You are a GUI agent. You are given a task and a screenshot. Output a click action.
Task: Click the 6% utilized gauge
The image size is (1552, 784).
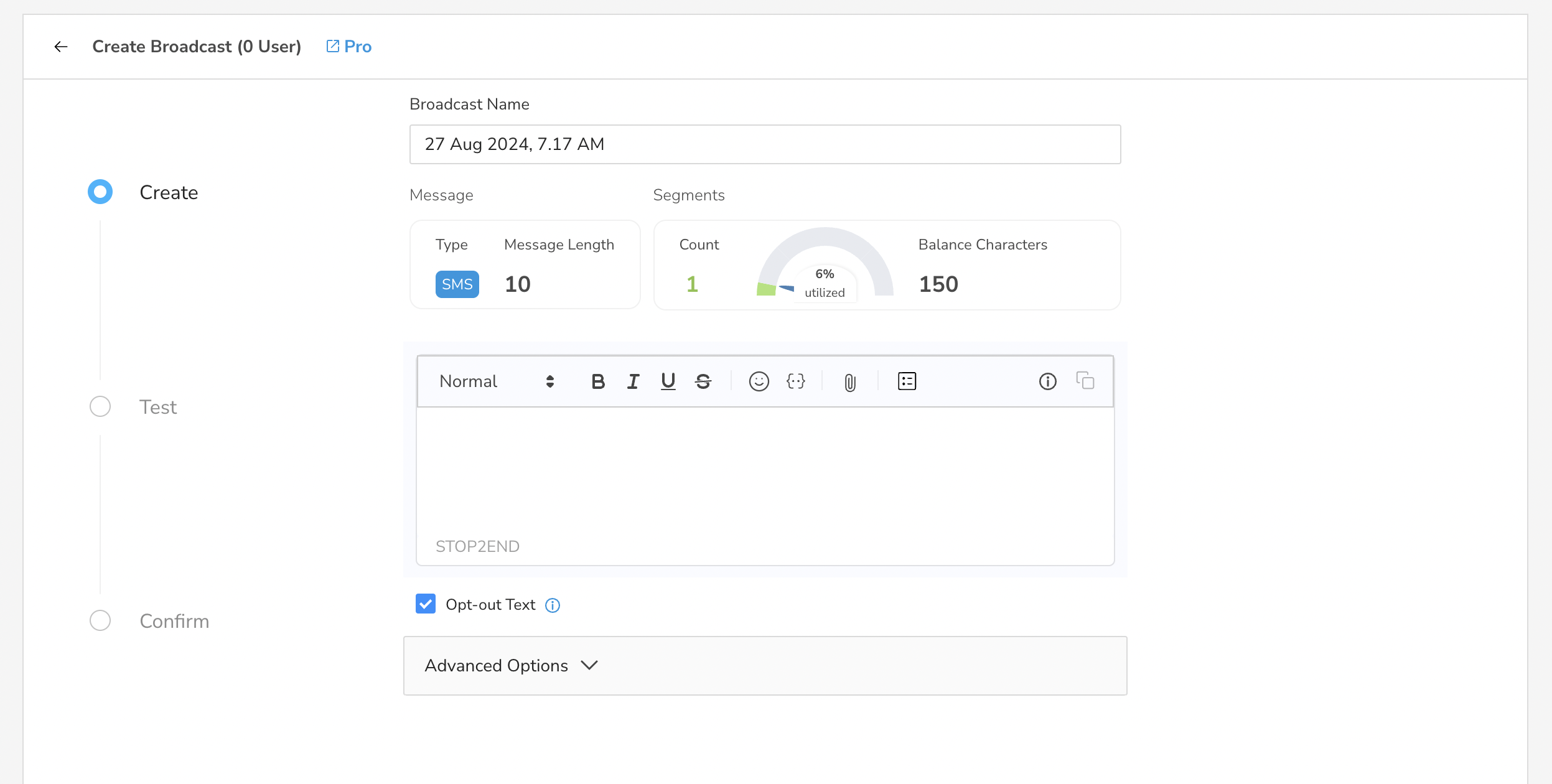(825, 264)
